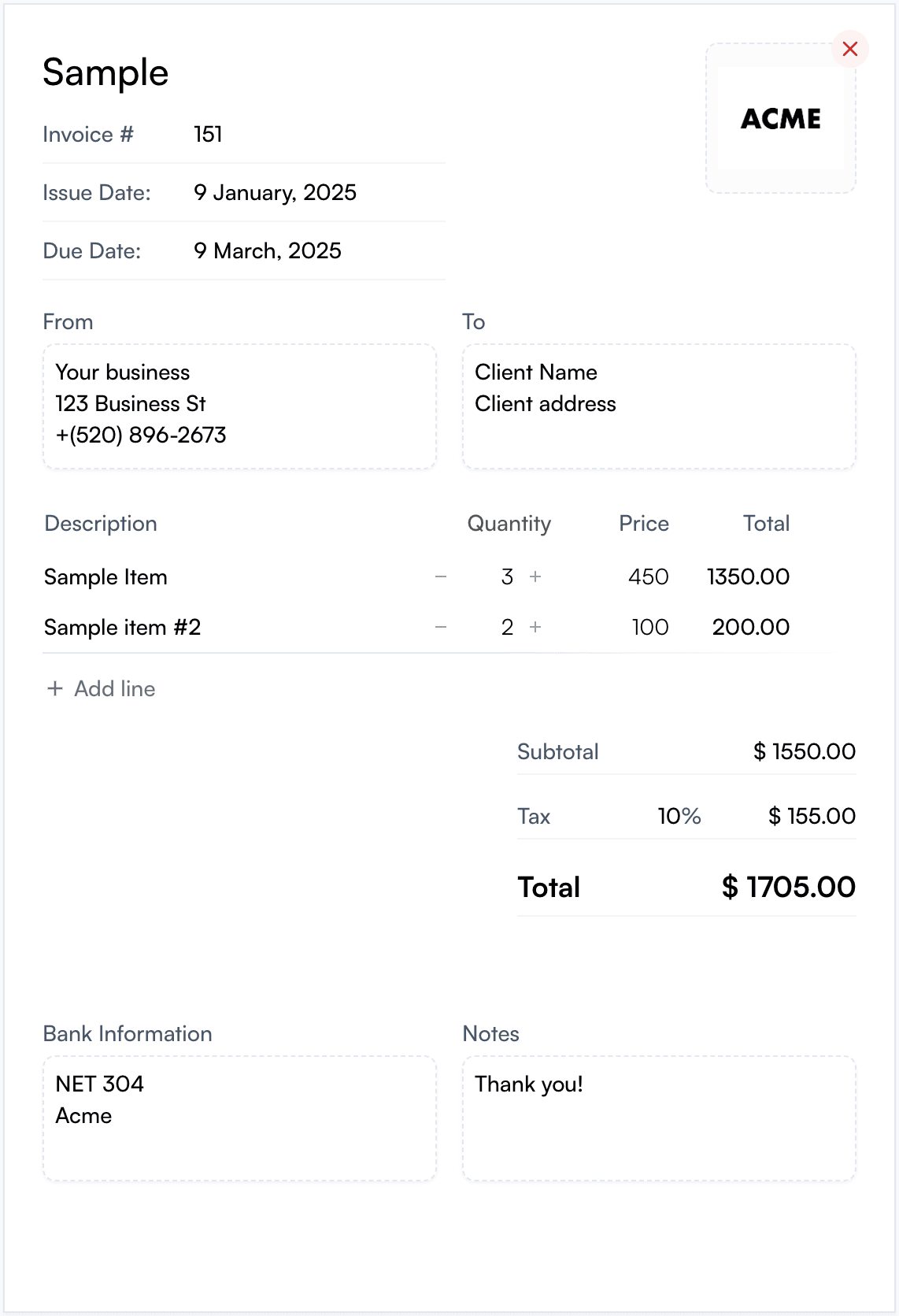
Task: Edit the price 450 of Sample Item
Action: pos(647,577)
